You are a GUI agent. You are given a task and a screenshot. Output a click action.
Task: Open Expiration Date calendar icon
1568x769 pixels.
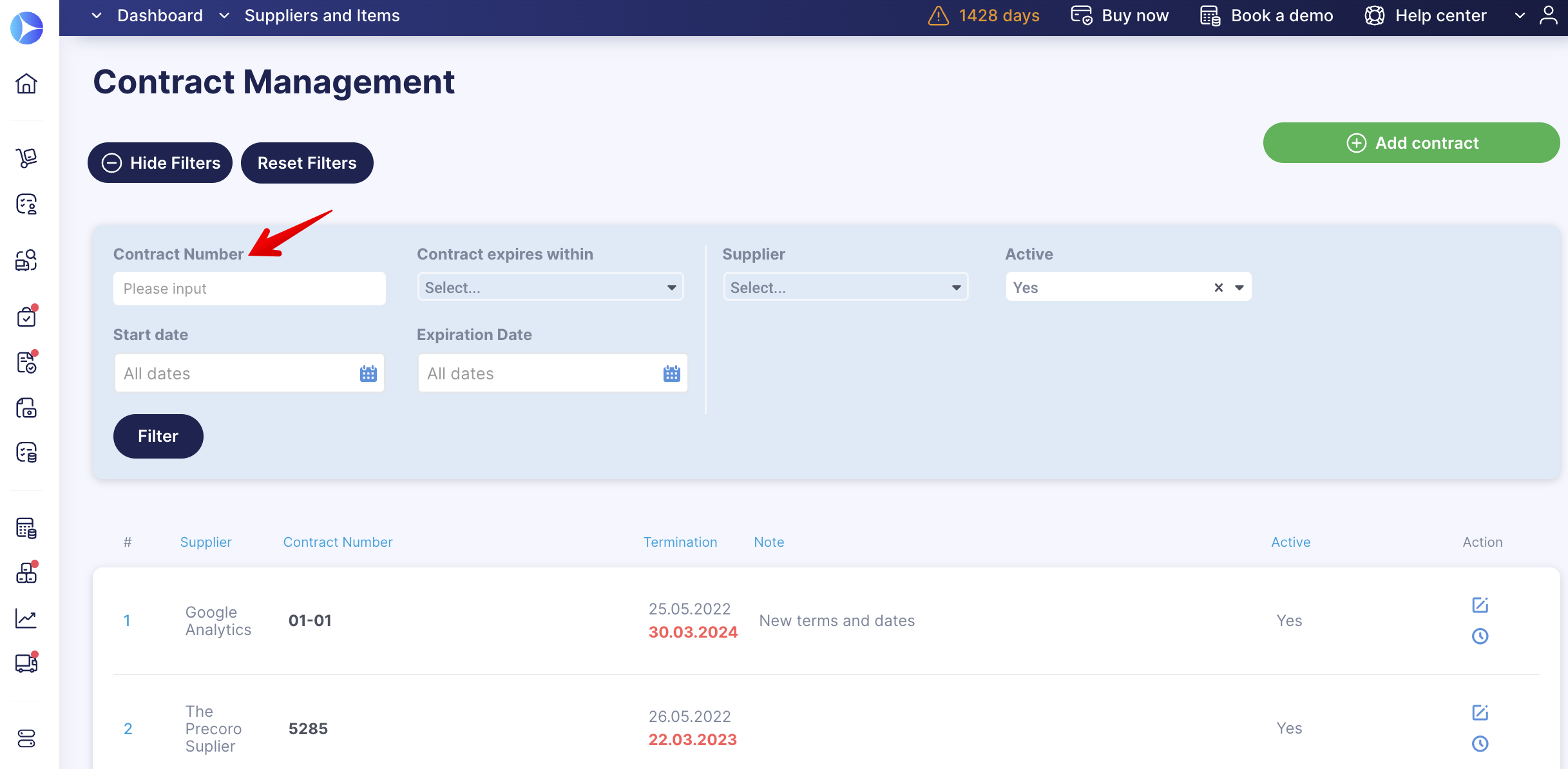click(x=671, y=374)
